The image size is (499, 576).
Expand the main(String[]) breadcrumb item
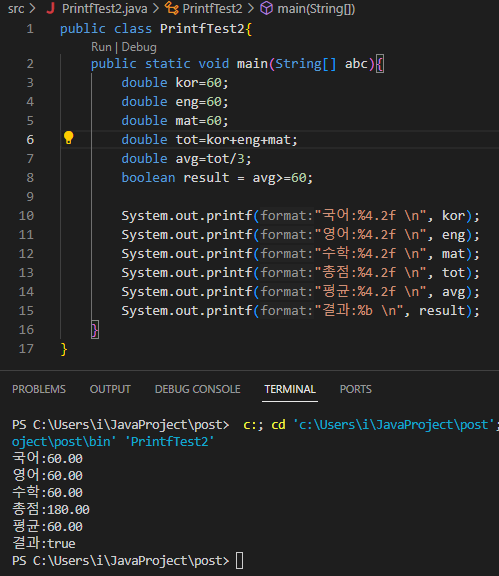click(x=316, y=8)
